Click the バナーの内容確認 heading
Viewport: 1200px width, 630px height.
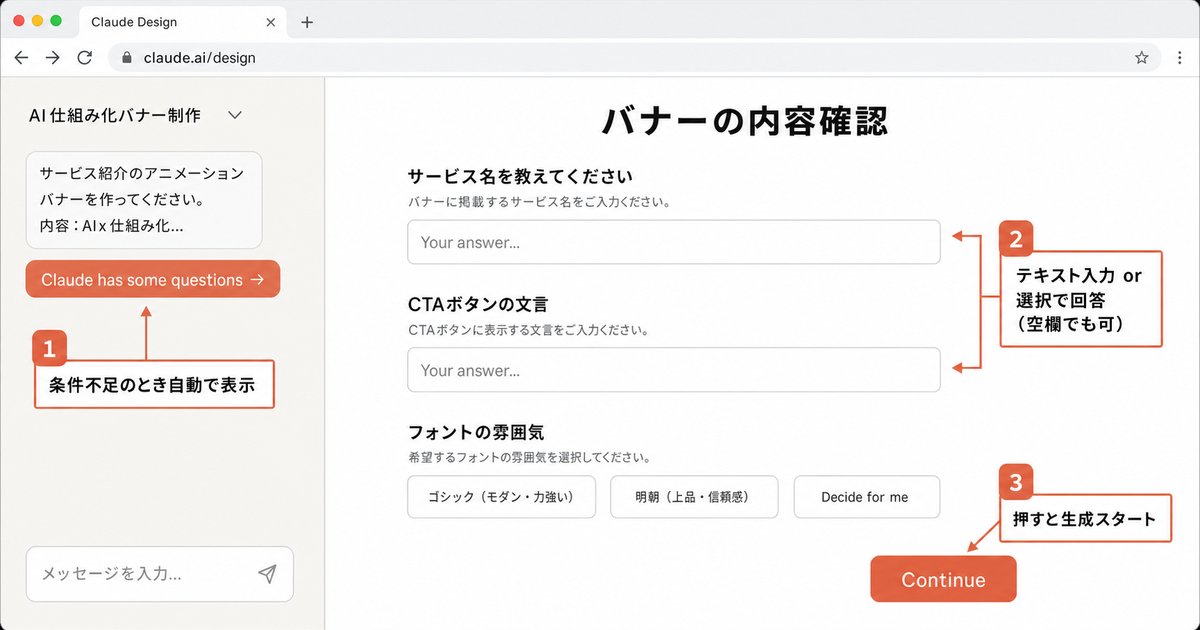[x=745, y=121]
